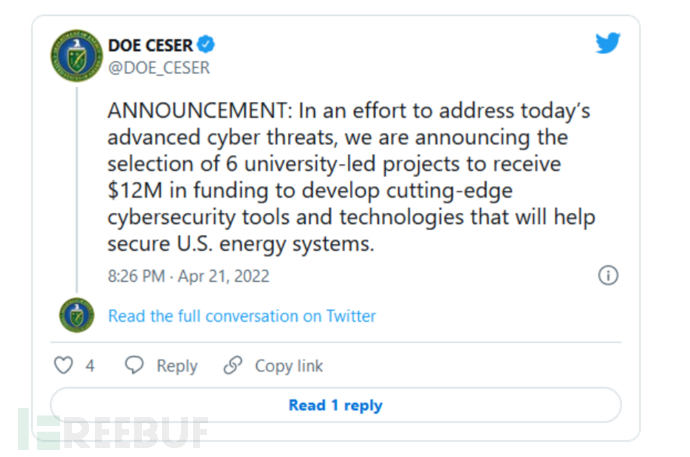This screenshot has height=457, width=690.
Task: Click the reply speech bubble icon
Action: click(x=134, y=366)
